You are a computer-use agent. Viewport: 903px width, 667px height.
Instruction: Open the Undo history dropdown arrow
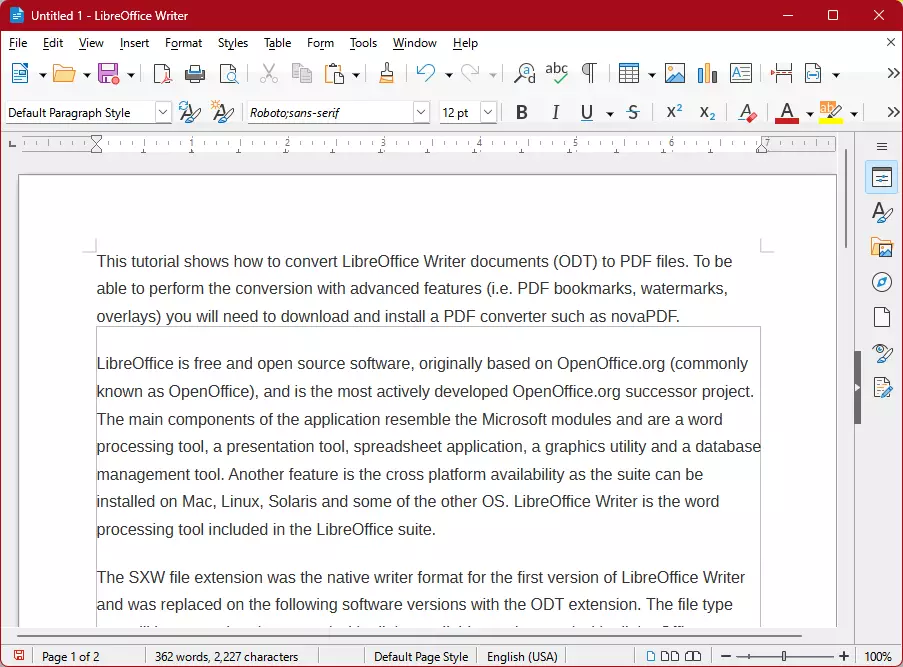pos(449,75)
